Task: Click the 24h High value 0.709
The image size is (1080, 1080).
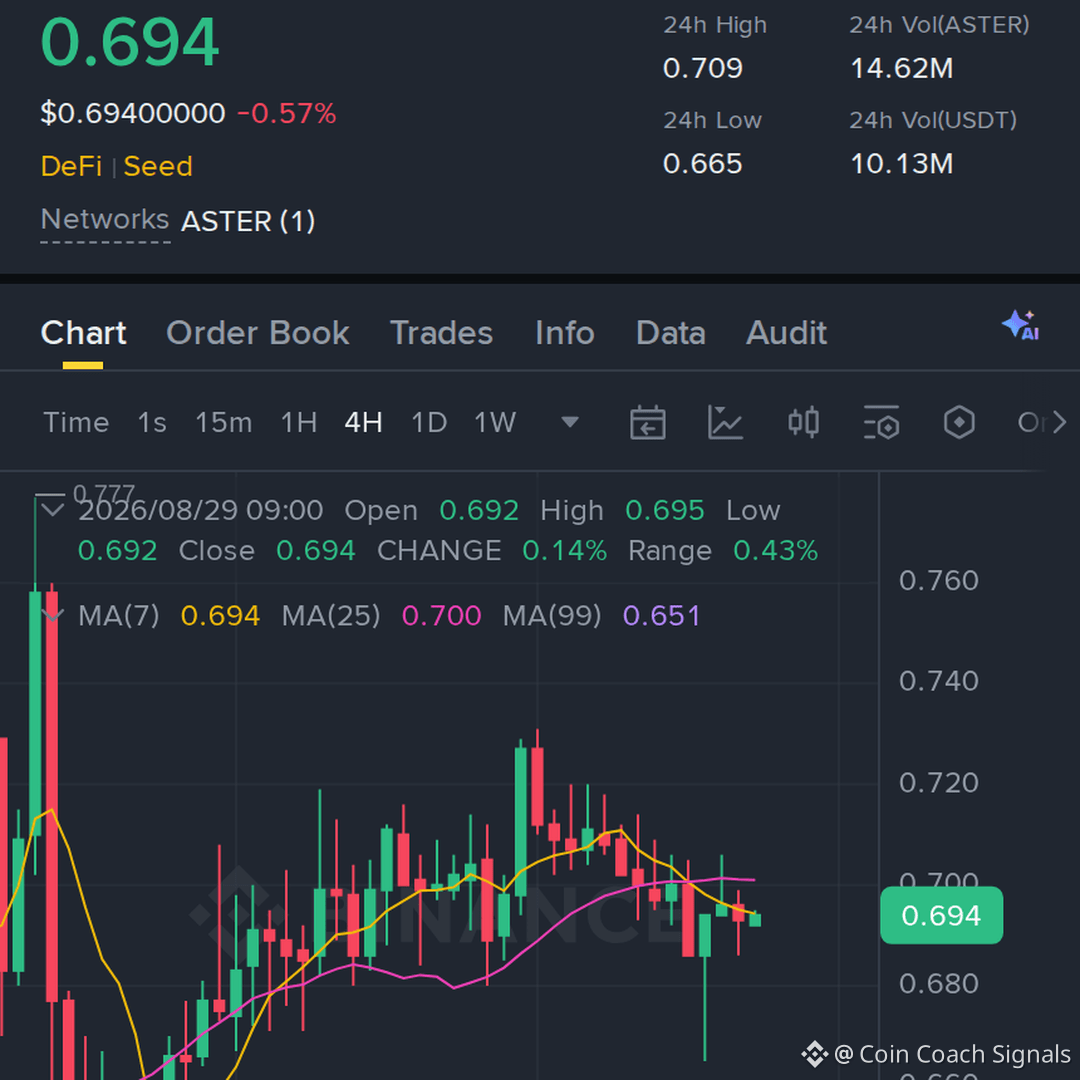Action: 703,68
